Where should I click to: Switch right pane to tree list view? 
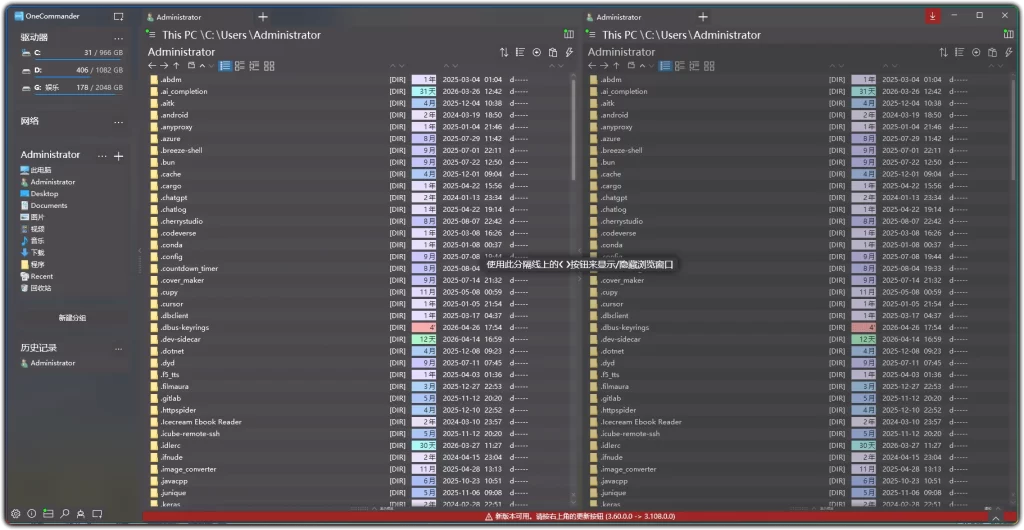pos(695,66)
